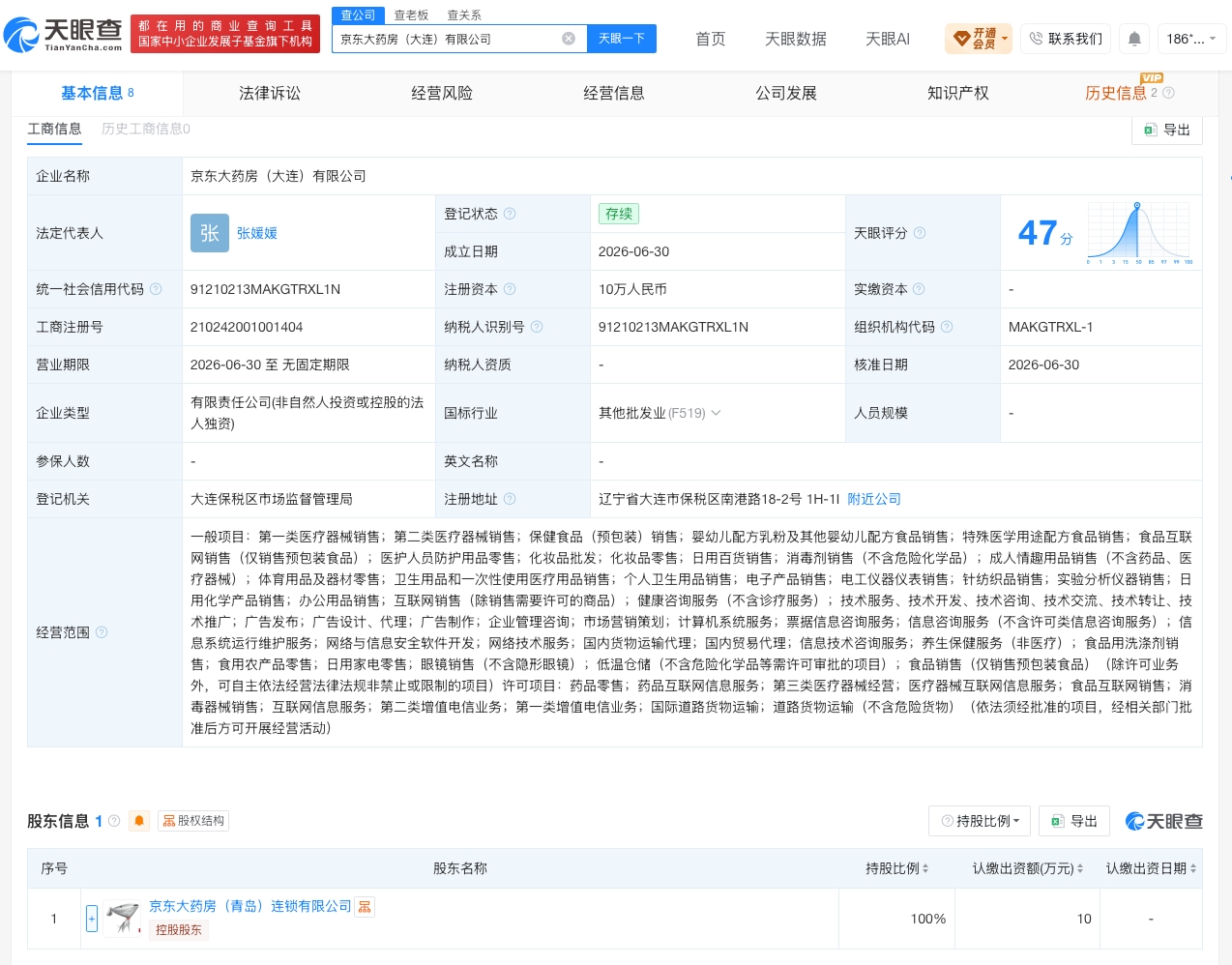1232x965 pixels.
Task: Click orange alert bell beside 股东信息
Action: pyautogui.click(x=139, y=821)
